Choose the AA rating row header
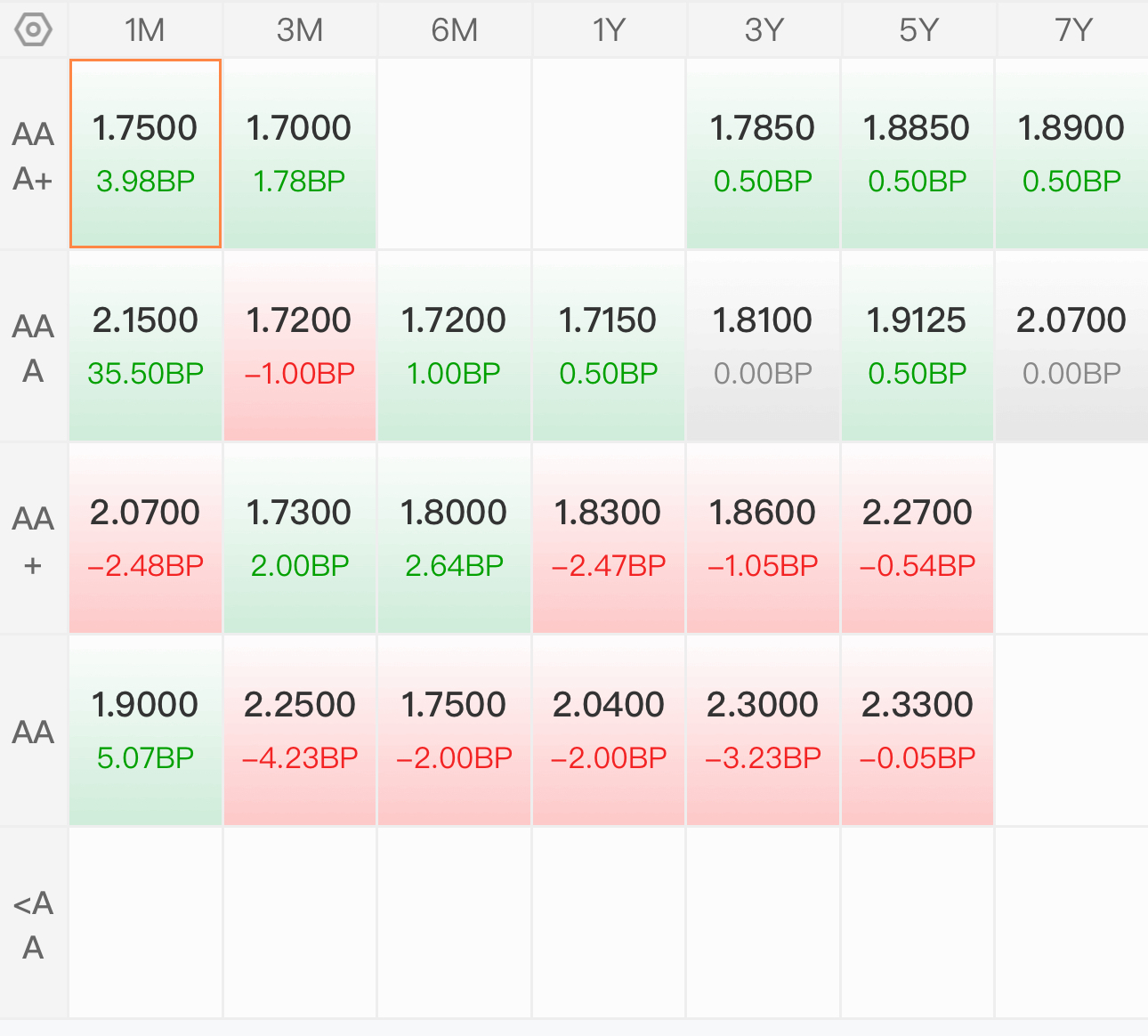This screenshot has height=1036, width=1148. [x=34, y=732]
